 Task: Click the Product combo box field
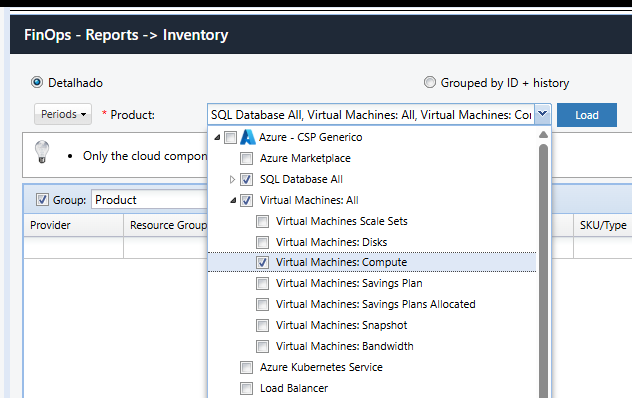click(371, 115)
